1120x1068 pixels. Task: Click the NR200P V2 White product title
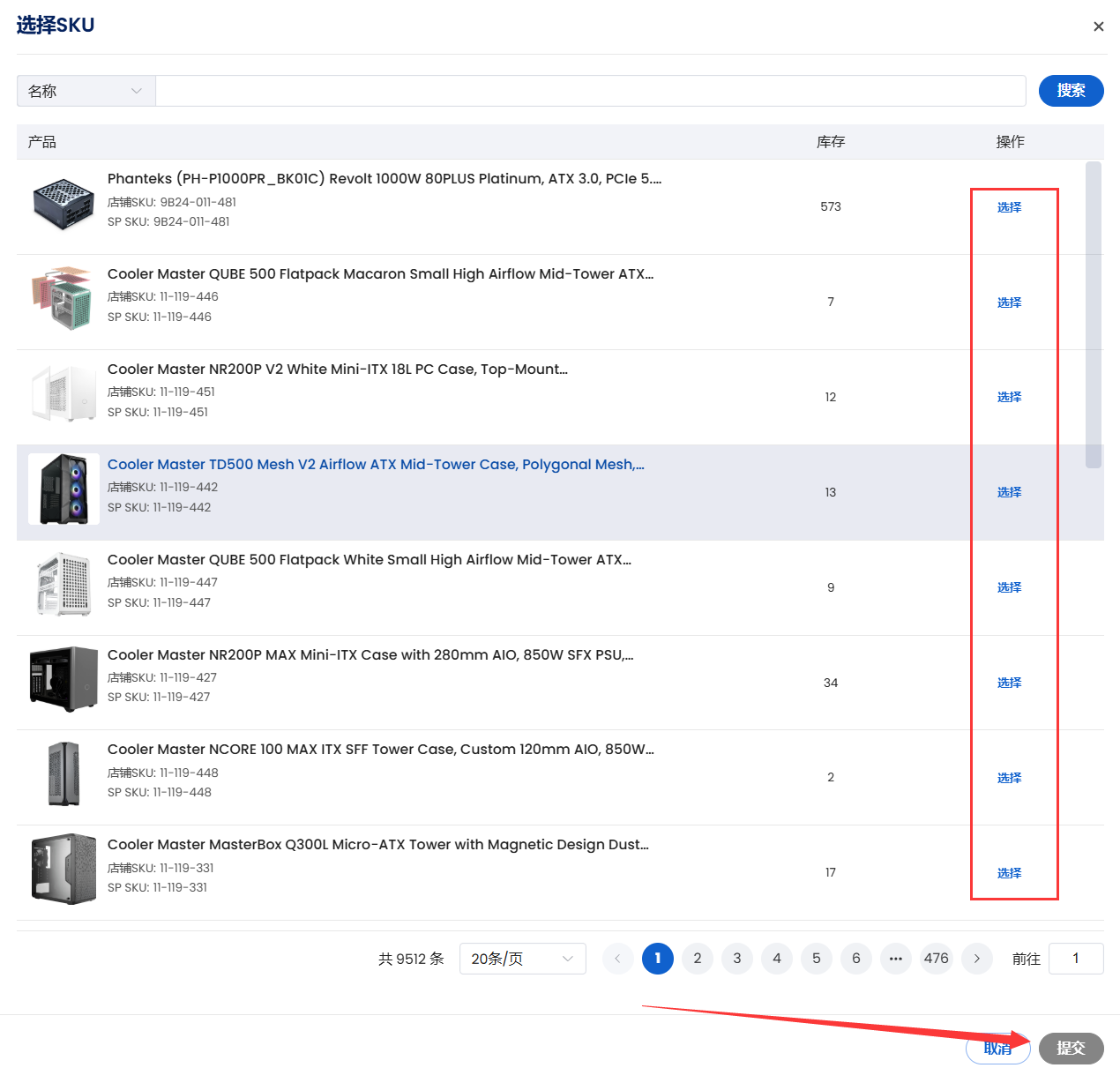[x=338, y=370]
